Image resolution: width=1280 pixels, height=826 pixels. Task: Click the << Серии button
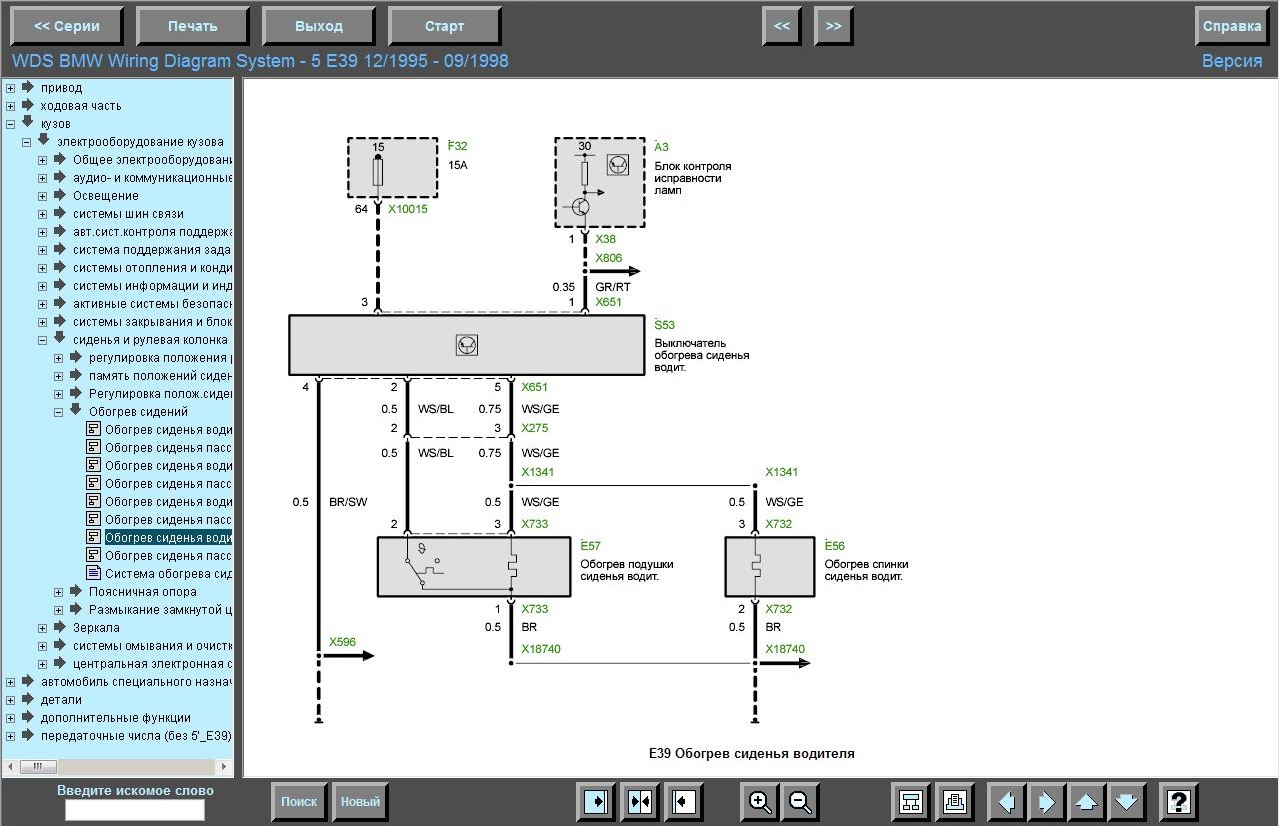[x=67, y=26]
